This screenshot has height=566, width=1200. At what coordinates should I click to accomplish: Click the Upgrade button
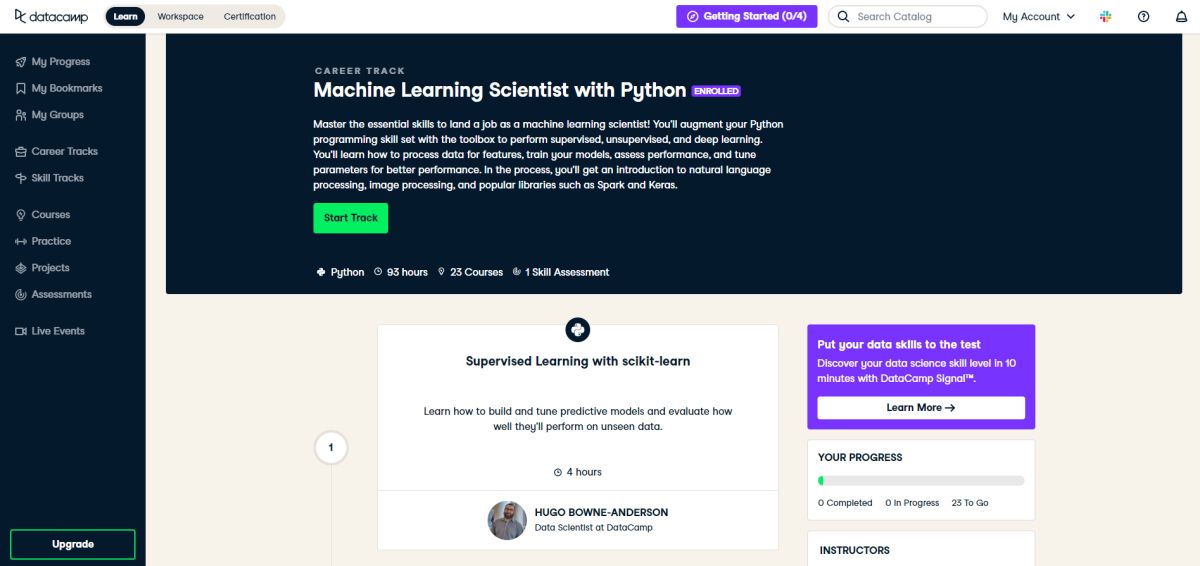click(x=73, y=544)
